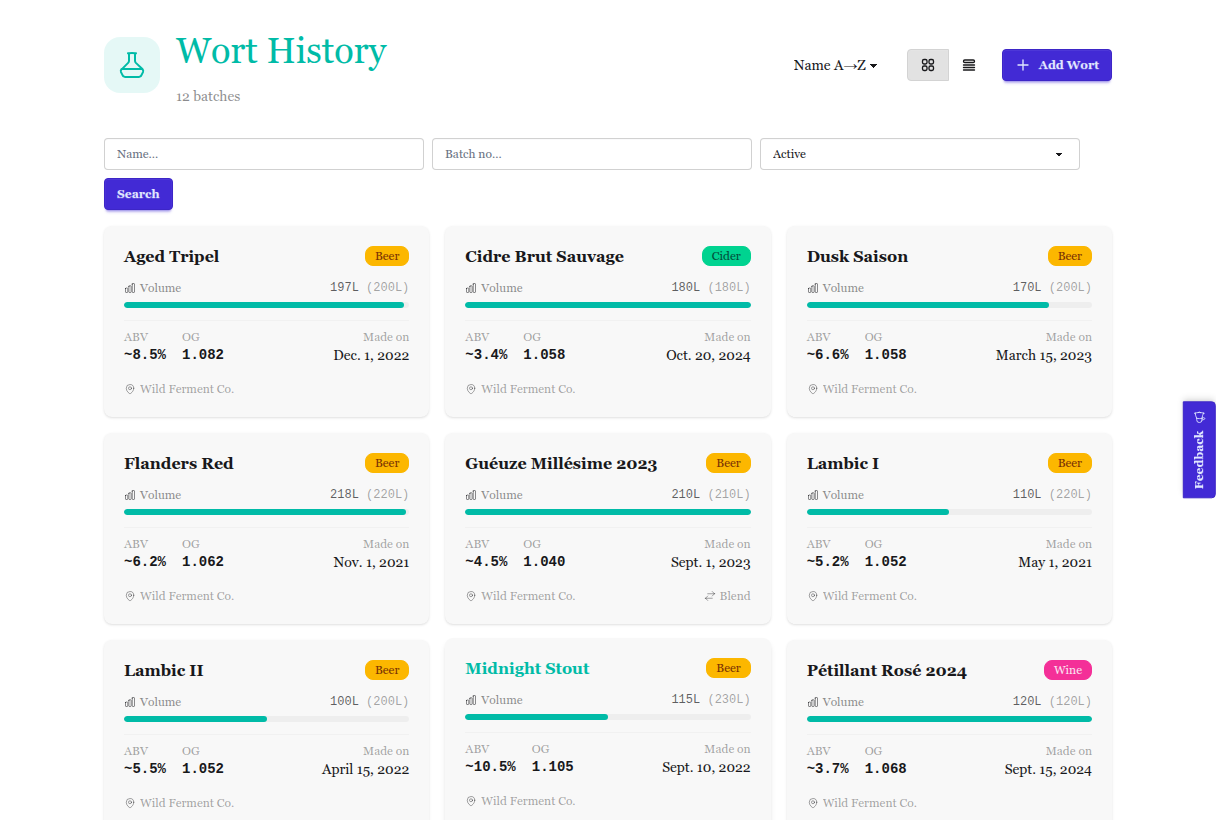
Task: Click the location pin icon on Aged Tripel card
Action: (x=130, y=389)
